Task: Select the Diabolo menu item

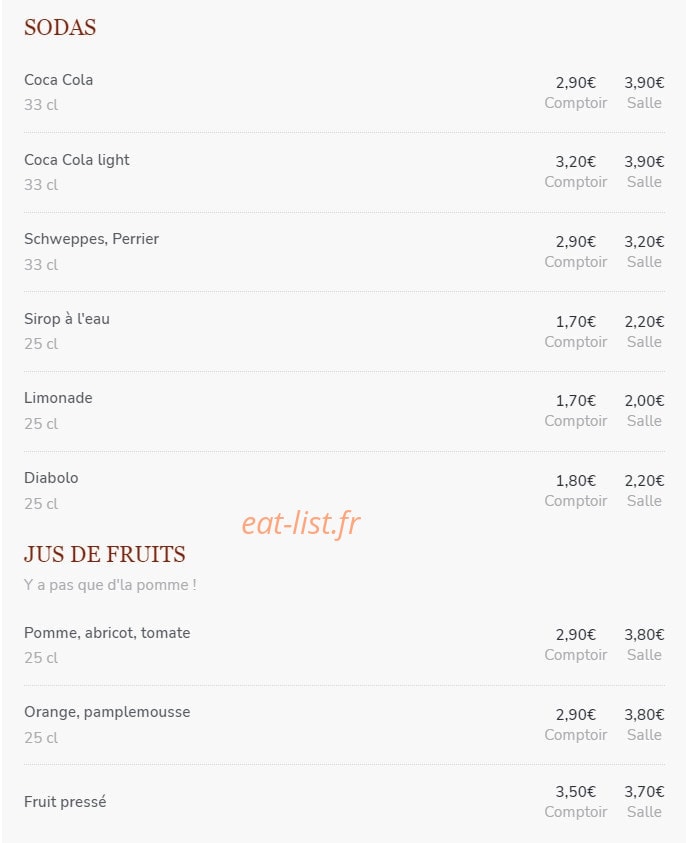Action: (x=51, y=478)
